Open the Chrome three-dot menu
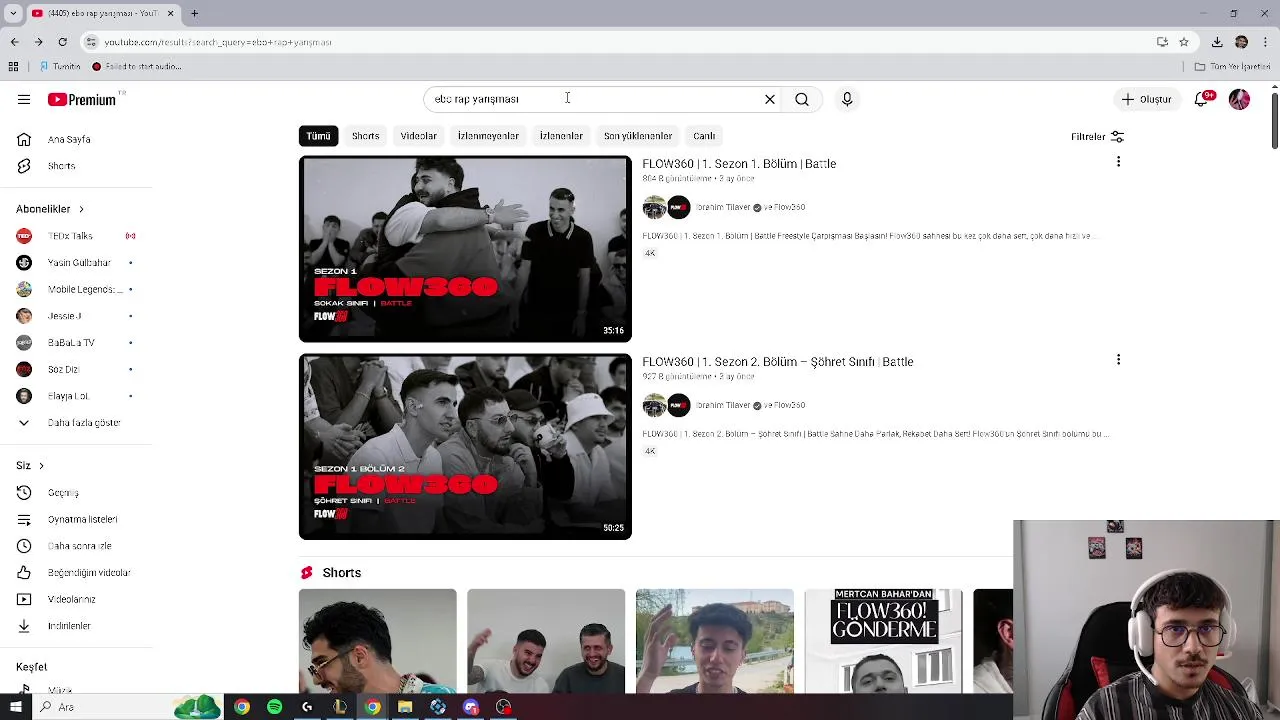The image size is (1280, 720). coord(1266,42)
